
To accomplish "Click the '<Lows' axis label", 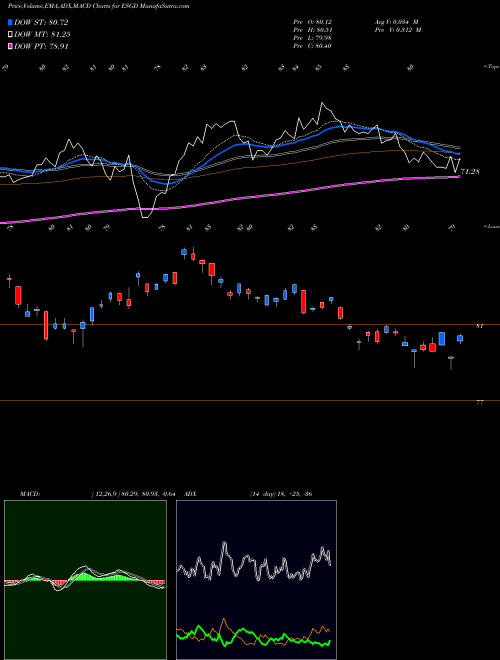I will tap(492, 226).
